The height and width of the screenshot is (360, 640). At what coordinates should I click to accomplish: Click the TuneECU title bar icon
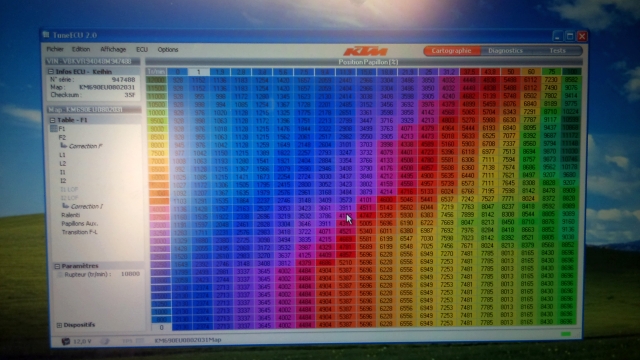click(x=46, y=35)
